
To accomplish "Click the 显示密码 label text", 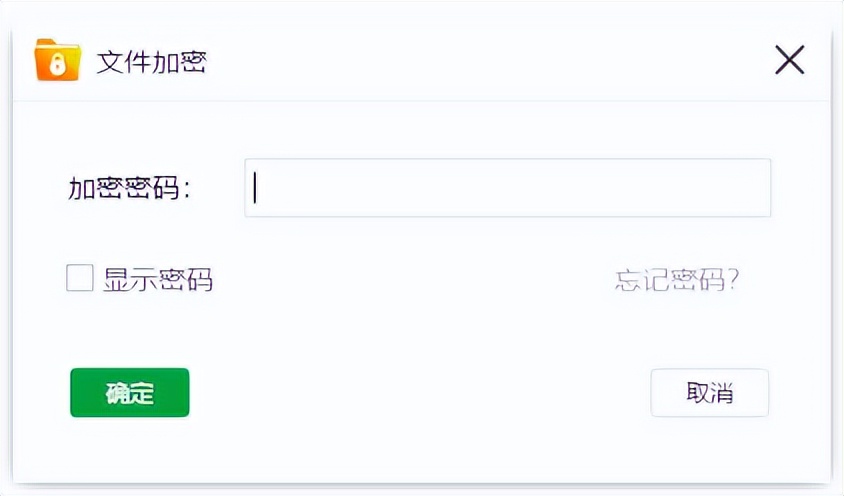I will 158,280.
